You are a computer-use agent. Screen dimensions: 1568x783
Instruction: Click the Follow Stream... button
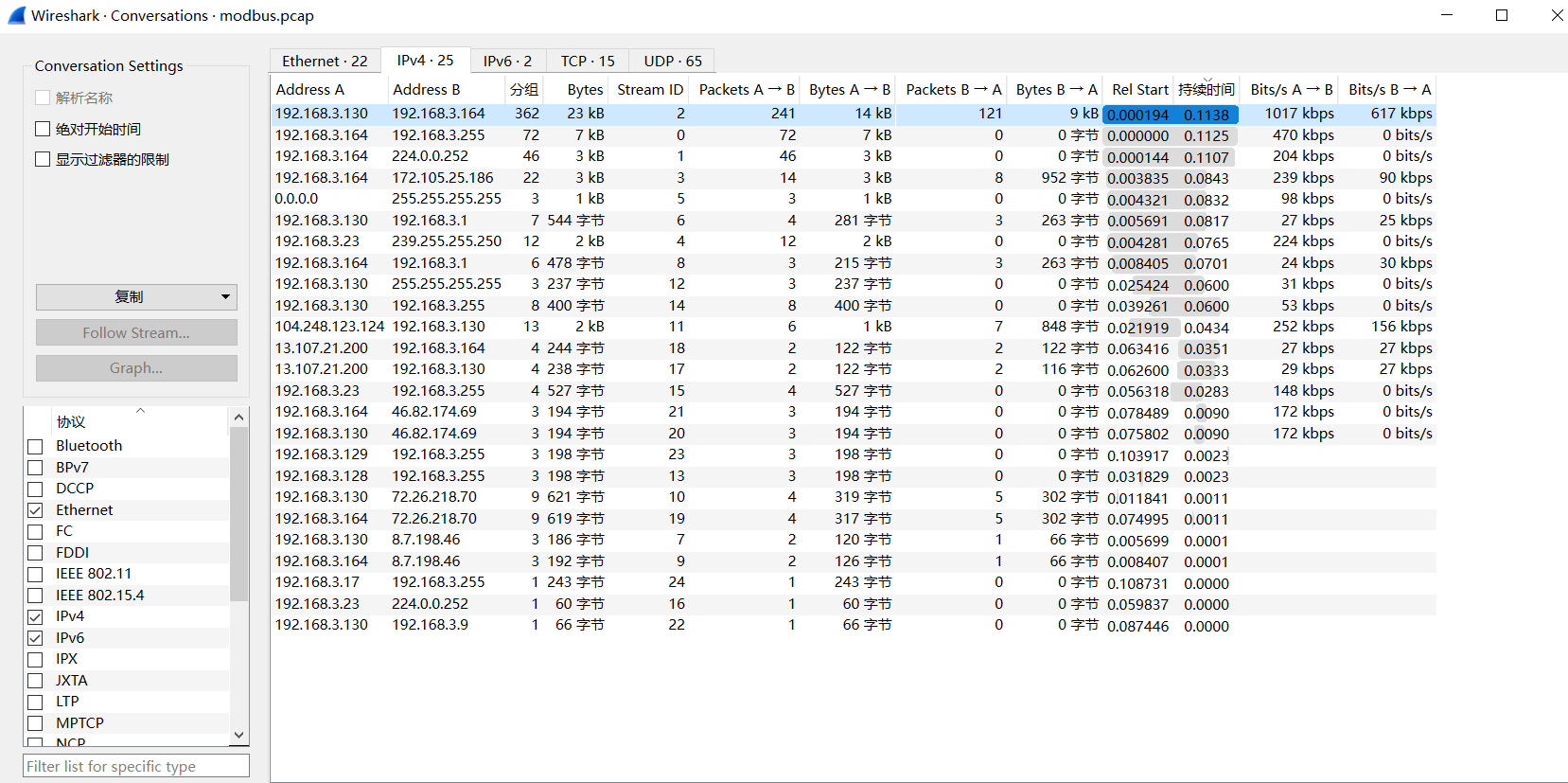(136, 332)
